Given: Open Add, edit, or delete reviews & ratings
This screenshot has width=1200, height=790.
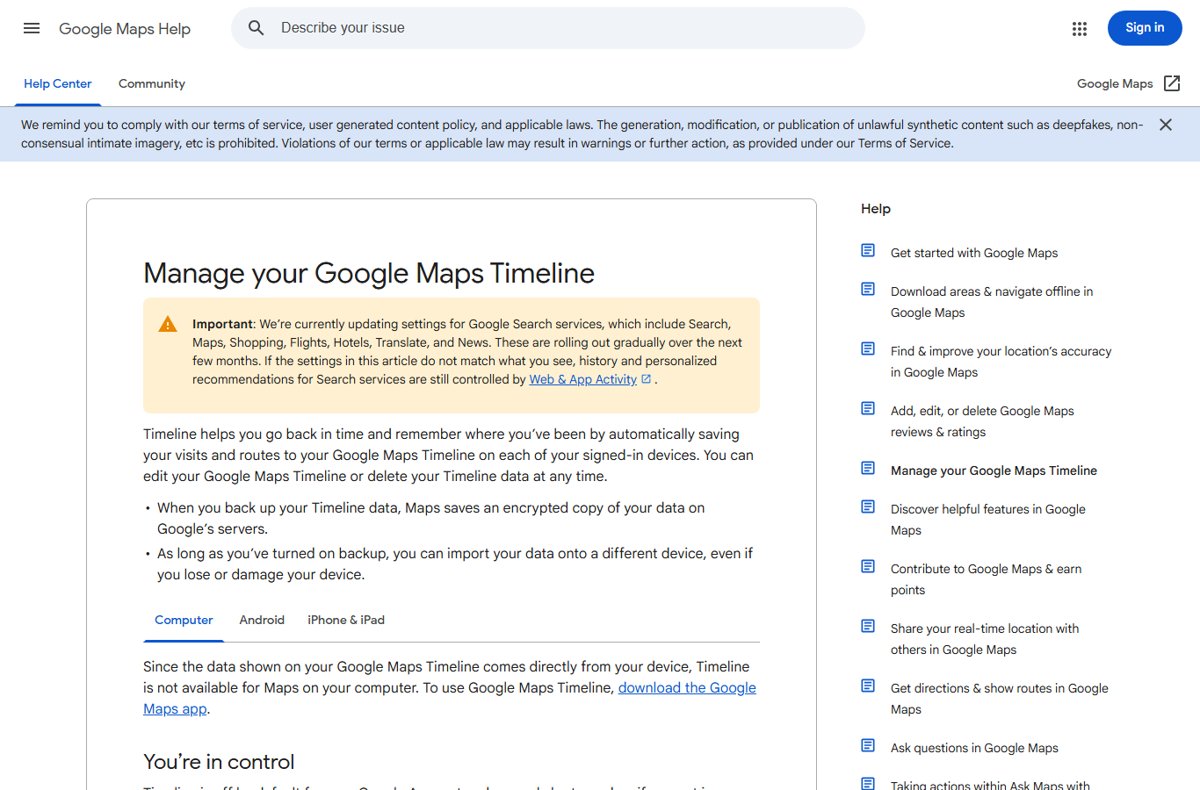Looking at the screenshot, I should tap(983, 421).
